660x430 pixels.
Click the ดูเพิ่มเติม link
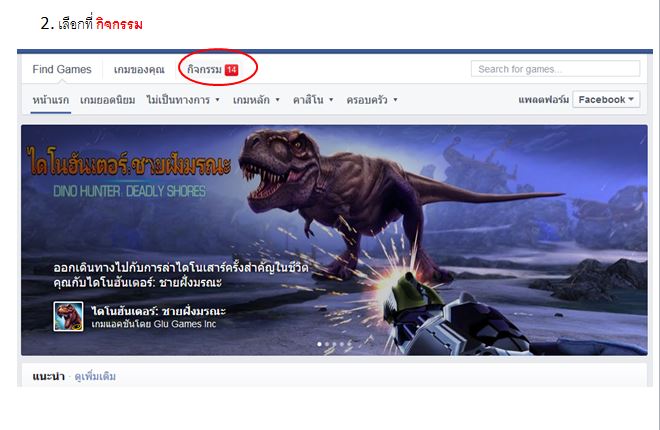coord(95,376)
